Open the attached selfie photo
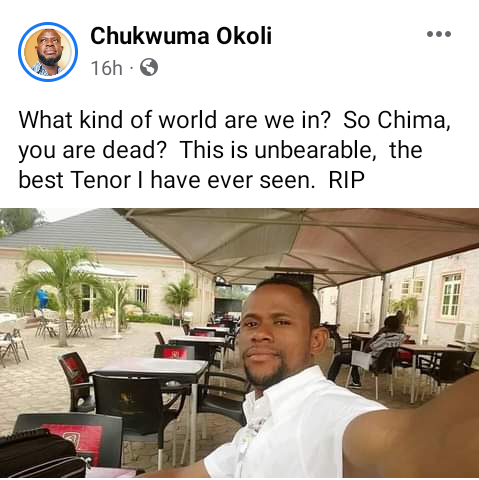The width and height of the screenshot is (479, 480). pyautogui.click(x=239, y=343)
